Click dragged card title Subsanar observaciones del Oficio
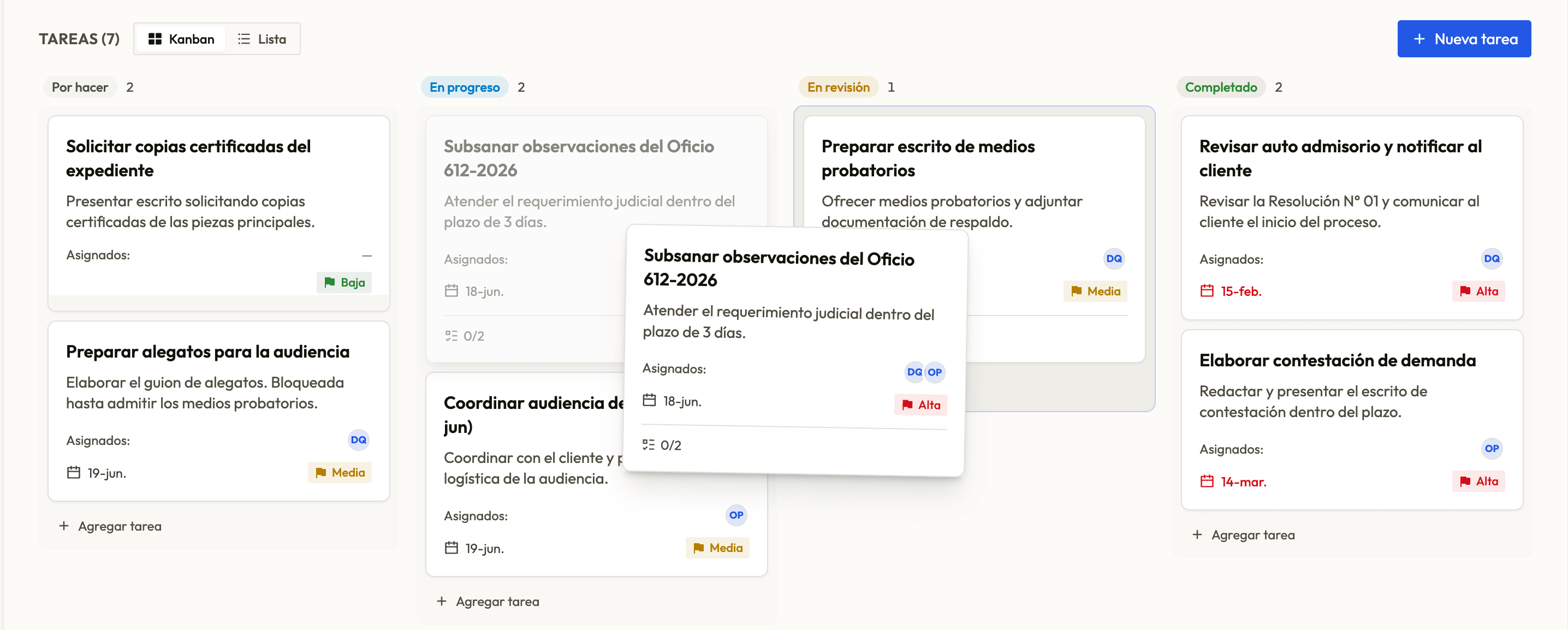 point(779,269)
